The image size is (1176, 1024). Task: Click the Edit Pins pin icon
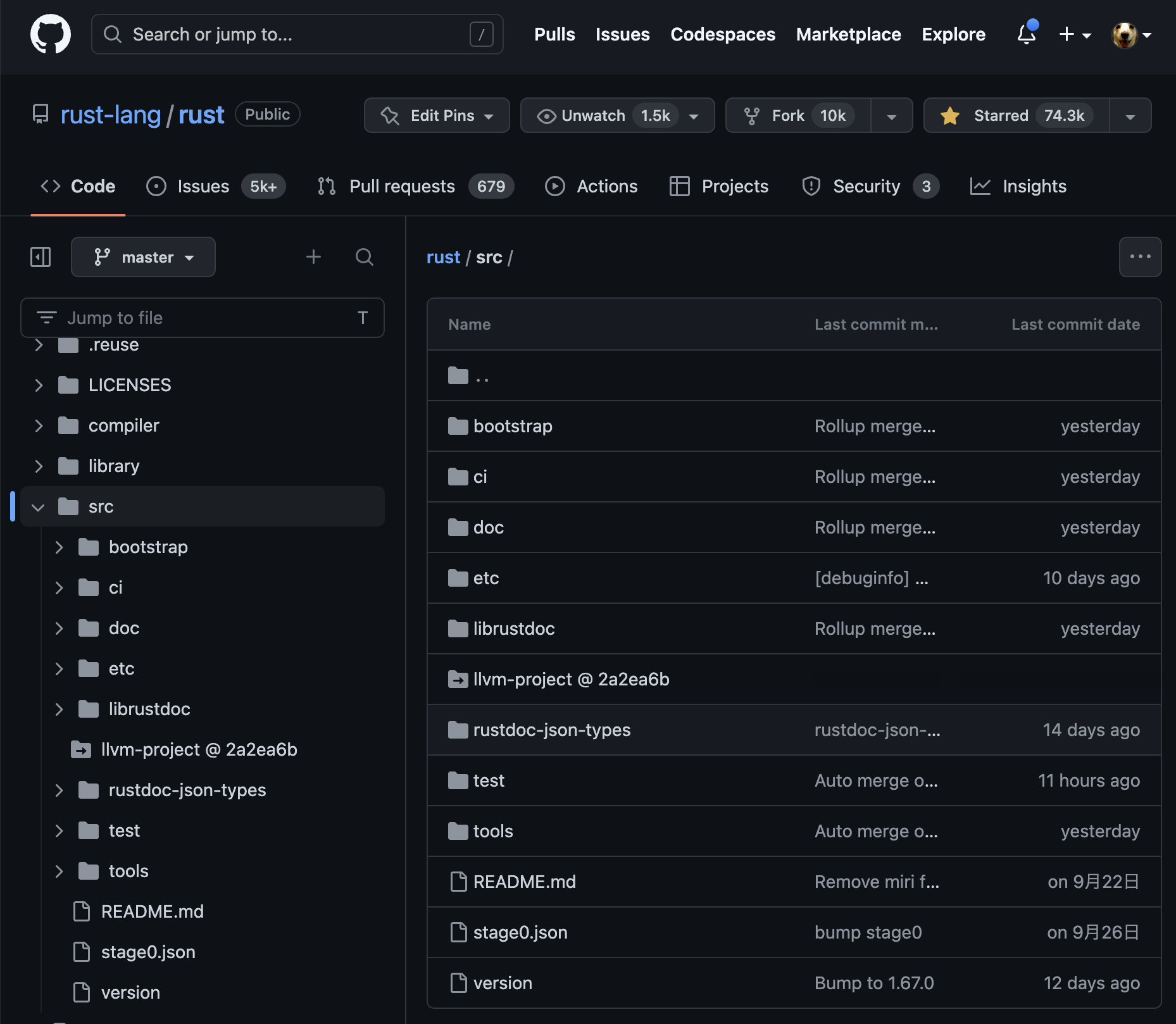[390, 115]
